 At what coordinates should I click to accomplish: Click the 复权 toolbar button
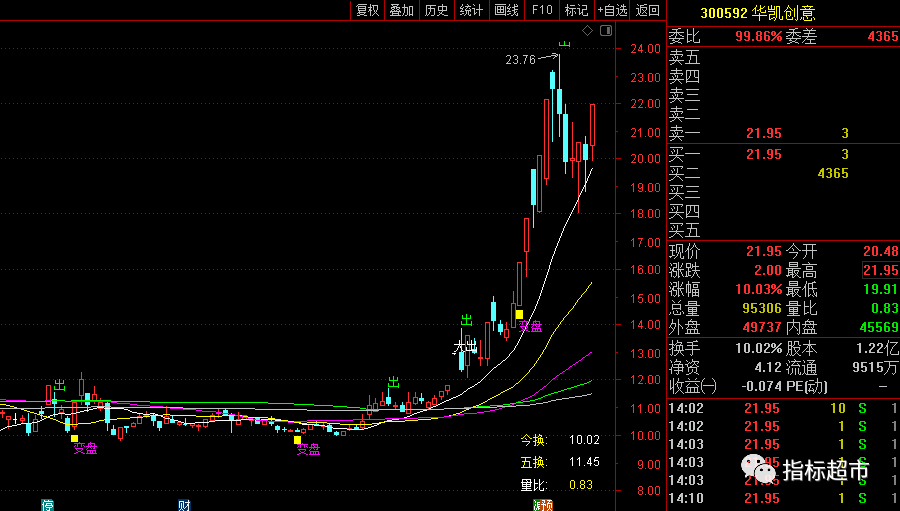click(367, 10)
